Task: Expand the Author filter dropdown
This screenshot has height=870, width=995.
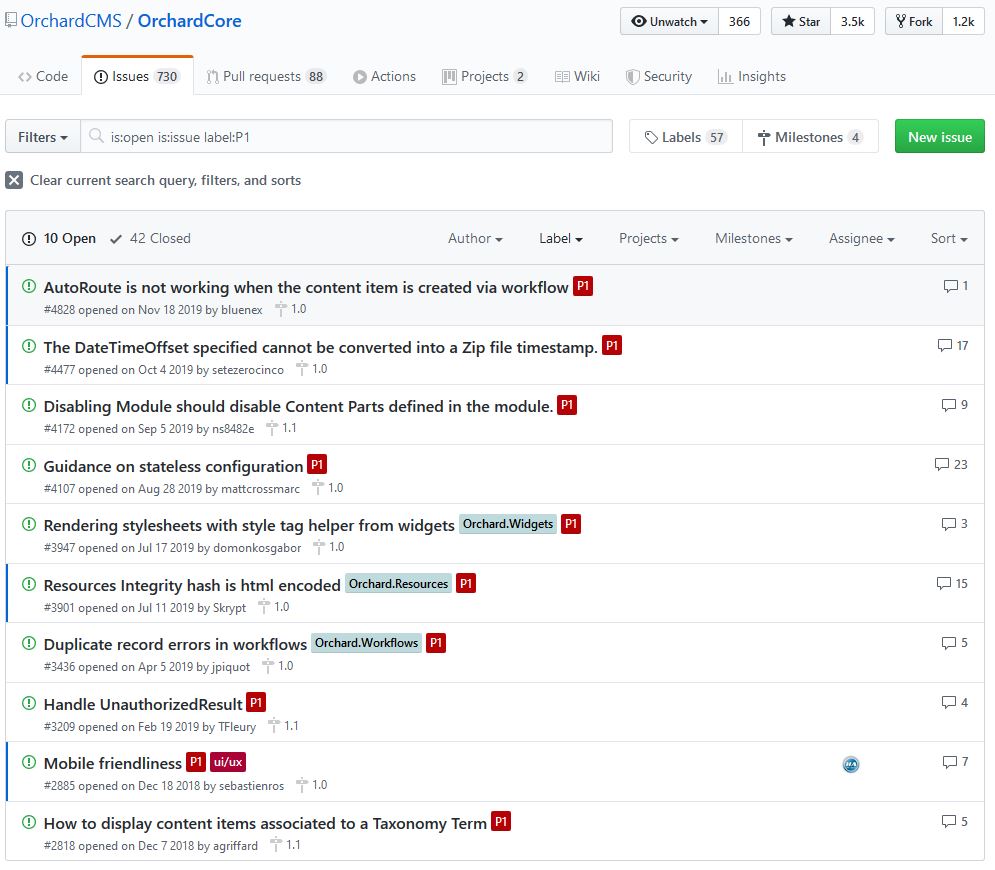Action: coord(475,239)
